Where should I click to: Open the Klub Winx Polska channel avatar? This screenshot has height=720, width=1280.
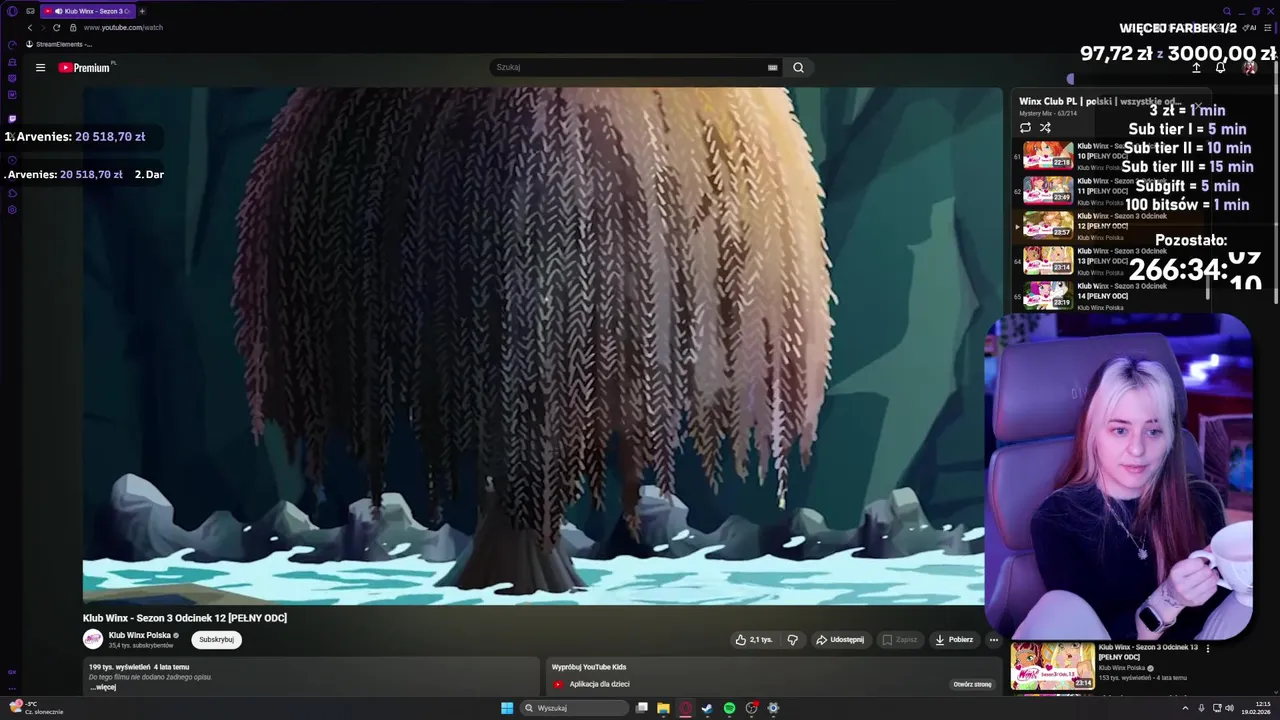click(x=93, y=639)
